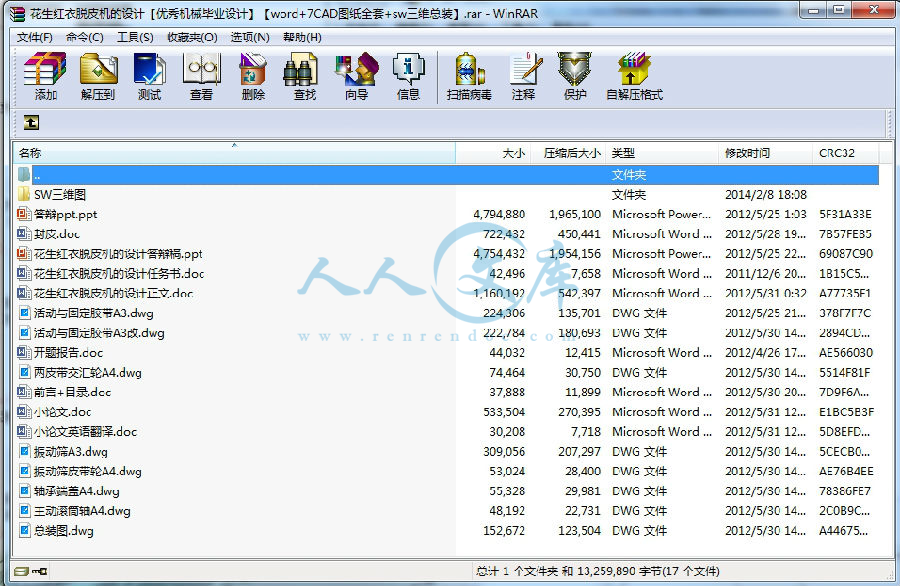Click the key icon in status bar
900x586 pixels.
[x=40, y=571]
